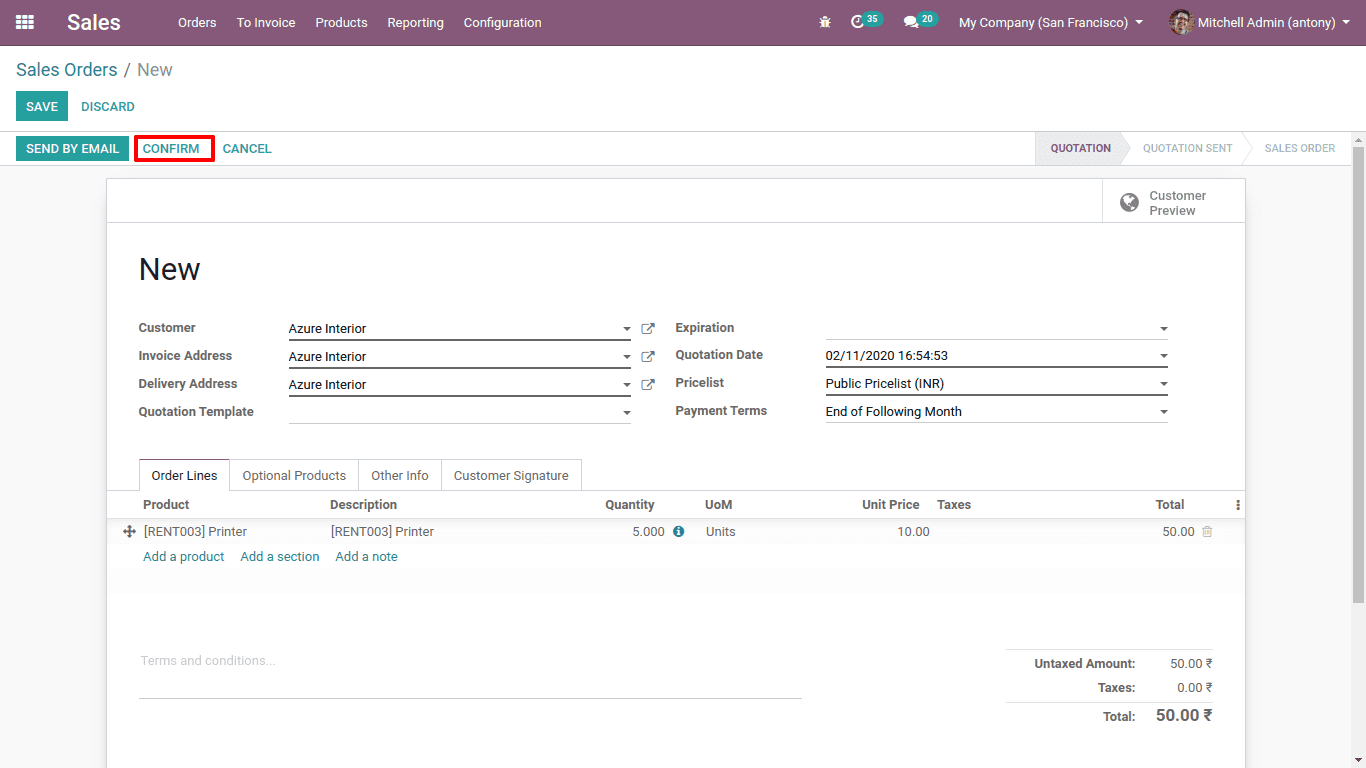This screenshot has width=1366, height=768.
Task: Click Mitchell Admin avatar picture
Action: pos(1181,22)
